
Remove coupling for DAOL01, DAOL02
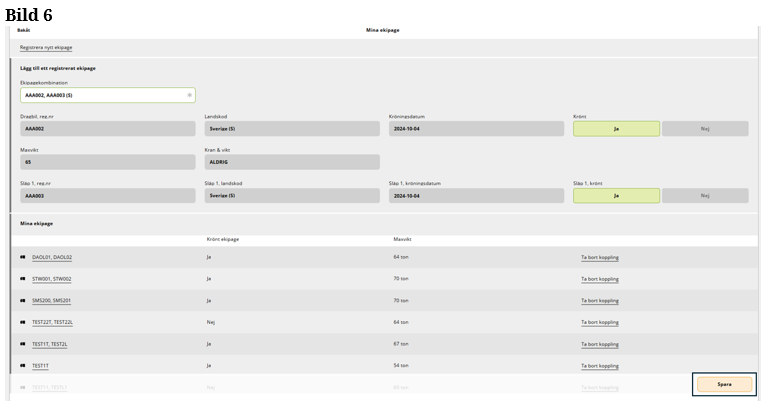[x=600, y=257]
